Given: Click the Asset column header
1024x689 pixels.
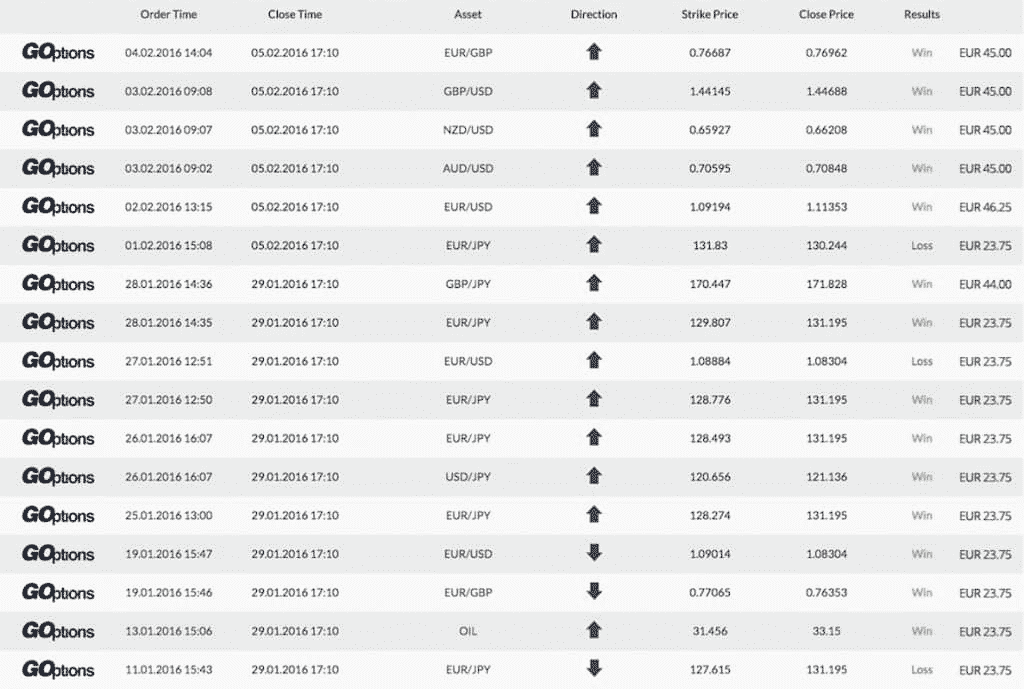Looking at the screenshot, I should [468, 14].
